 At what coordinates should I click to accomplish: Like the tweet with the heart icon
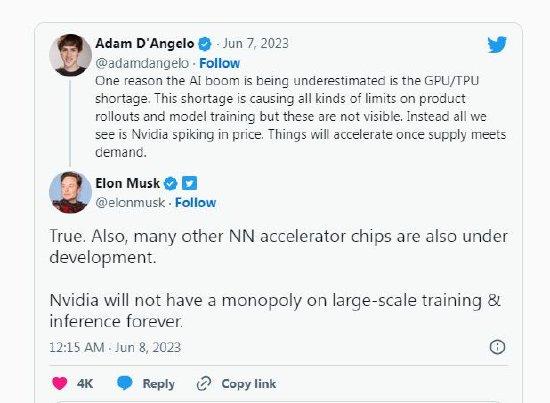(60, 383)
